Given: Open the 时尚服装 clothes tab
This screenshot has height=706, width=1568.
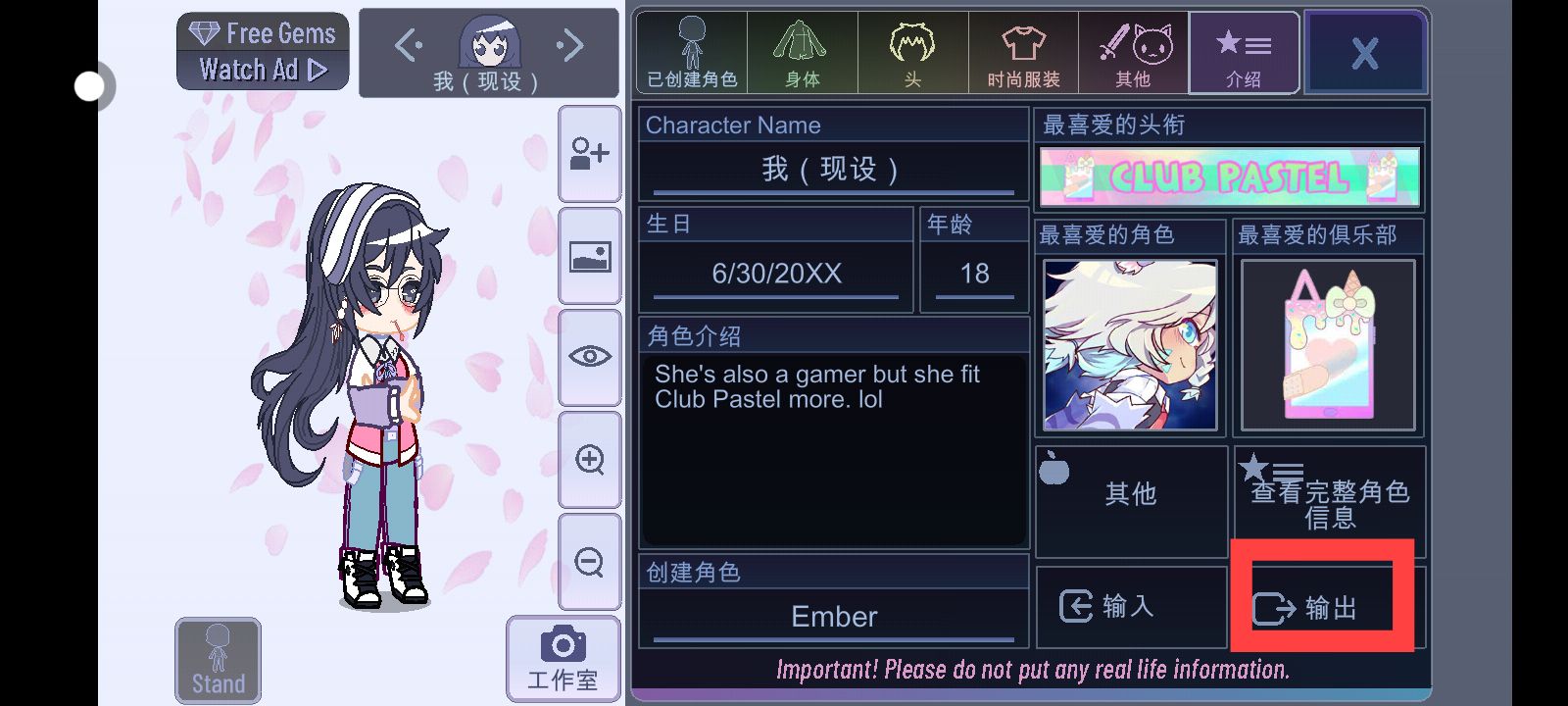Looking at the screenshot, I should point(1023,53).
